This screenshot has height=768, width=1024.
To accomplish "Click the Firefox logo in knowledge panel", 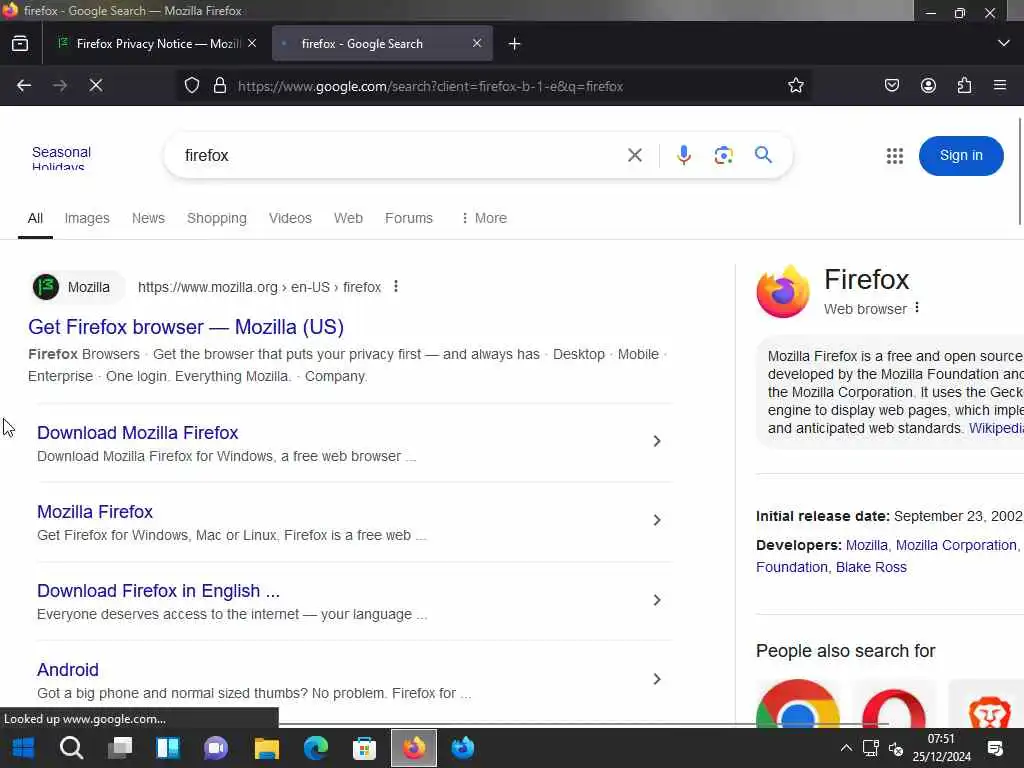I will click(x=783, y=292).
